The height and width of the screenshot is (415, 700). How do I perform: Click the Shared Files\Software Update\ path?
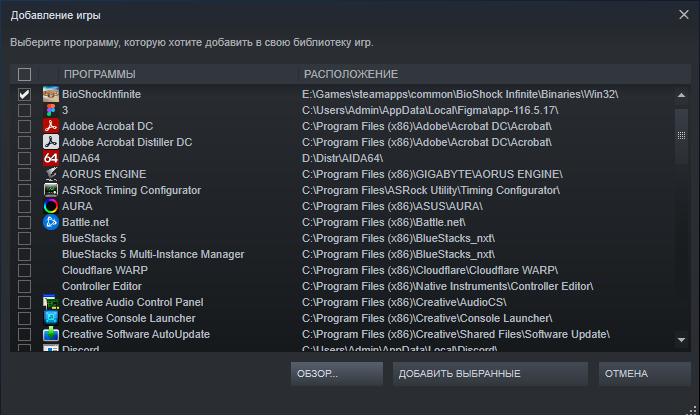pyautogui.click(x=456, y=334)
